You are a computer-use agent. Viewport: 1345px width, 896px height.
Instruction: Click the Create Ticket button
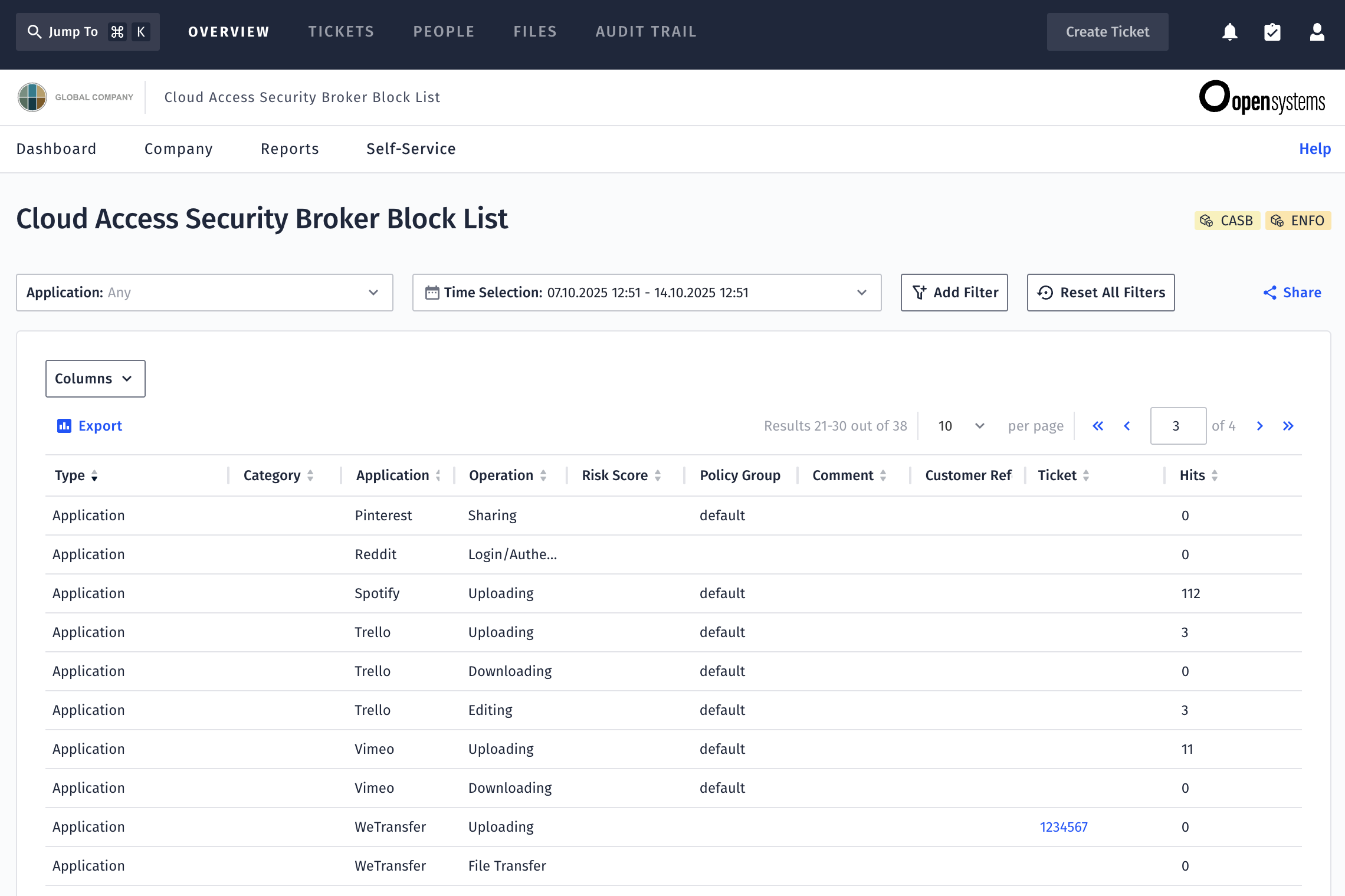click(1107, 32)
